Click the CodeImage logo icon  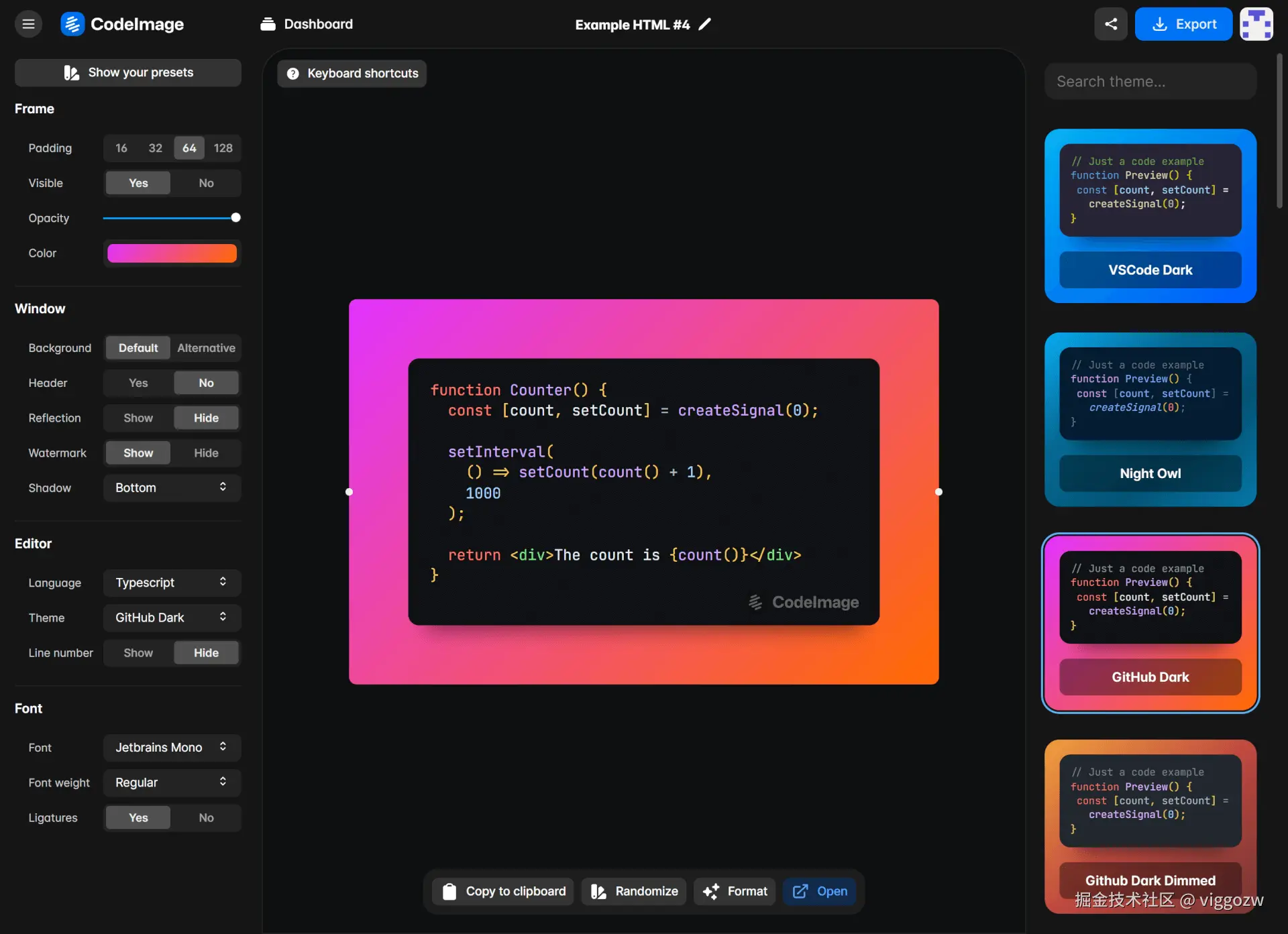coord(72,24)
